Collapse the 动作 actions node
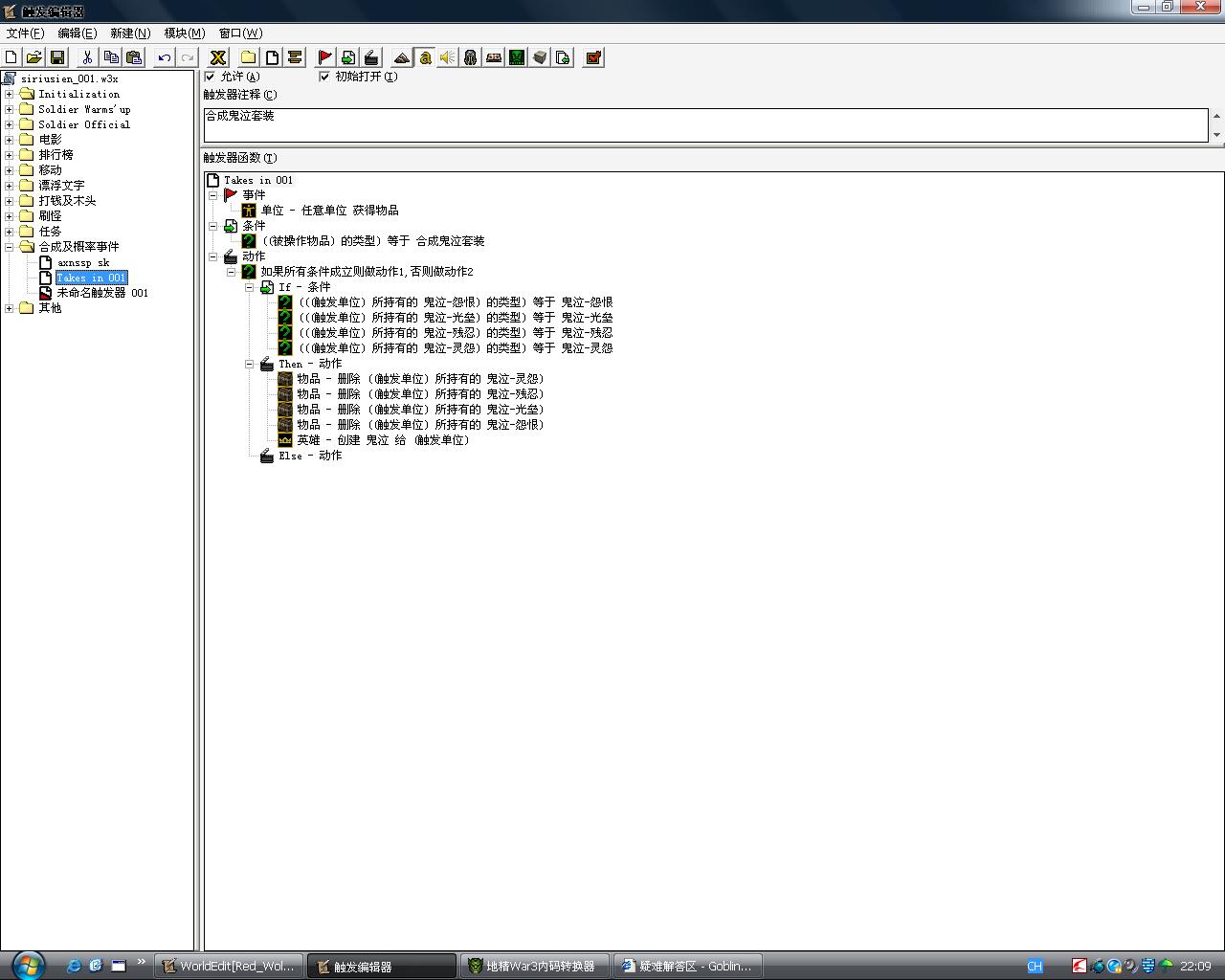 click(213, 256)
